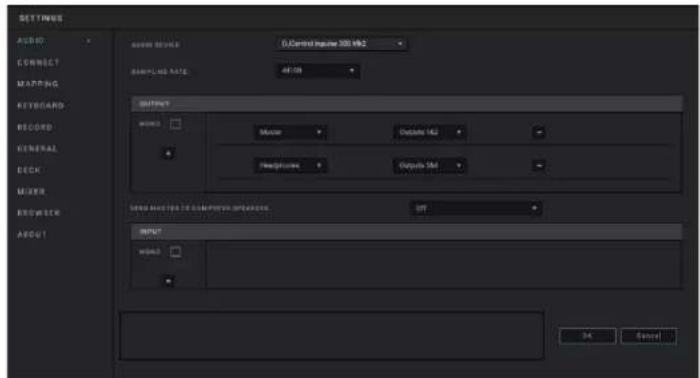
Task: Open the Keyboard settings section
Action: tap(41, 106)
